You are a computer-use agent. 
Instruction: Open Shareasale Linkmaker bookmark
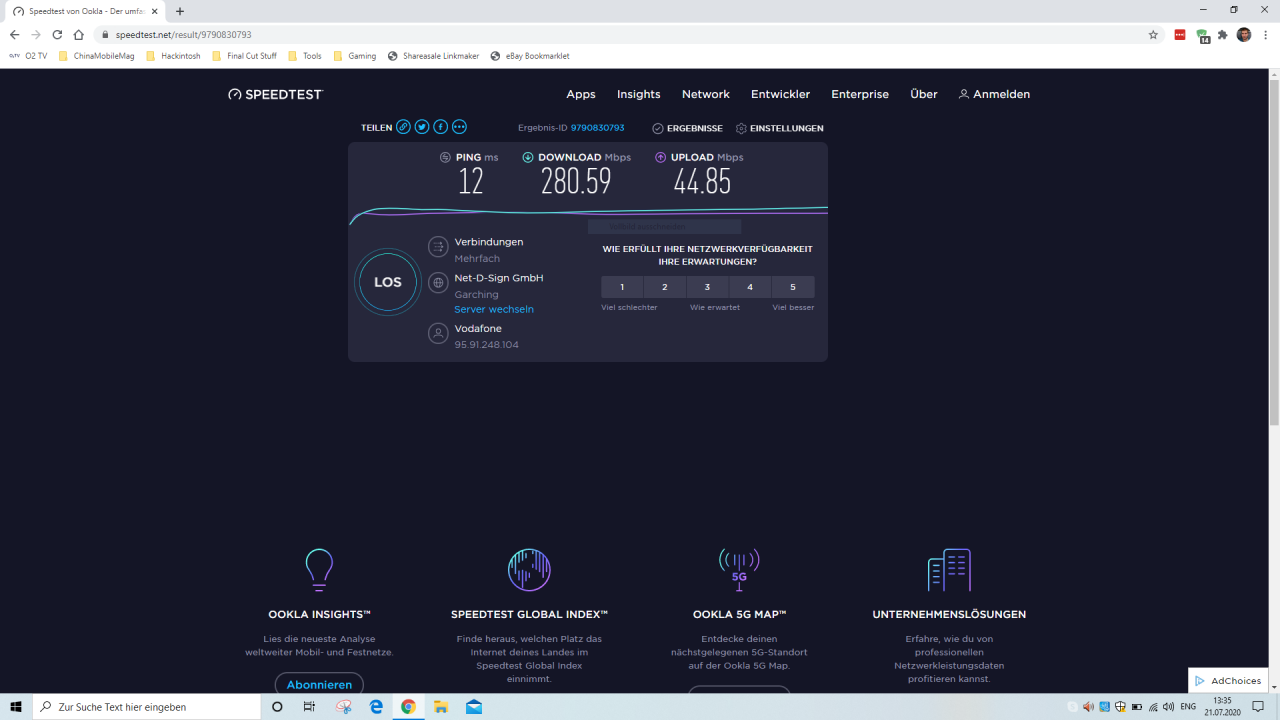[434, 56]
